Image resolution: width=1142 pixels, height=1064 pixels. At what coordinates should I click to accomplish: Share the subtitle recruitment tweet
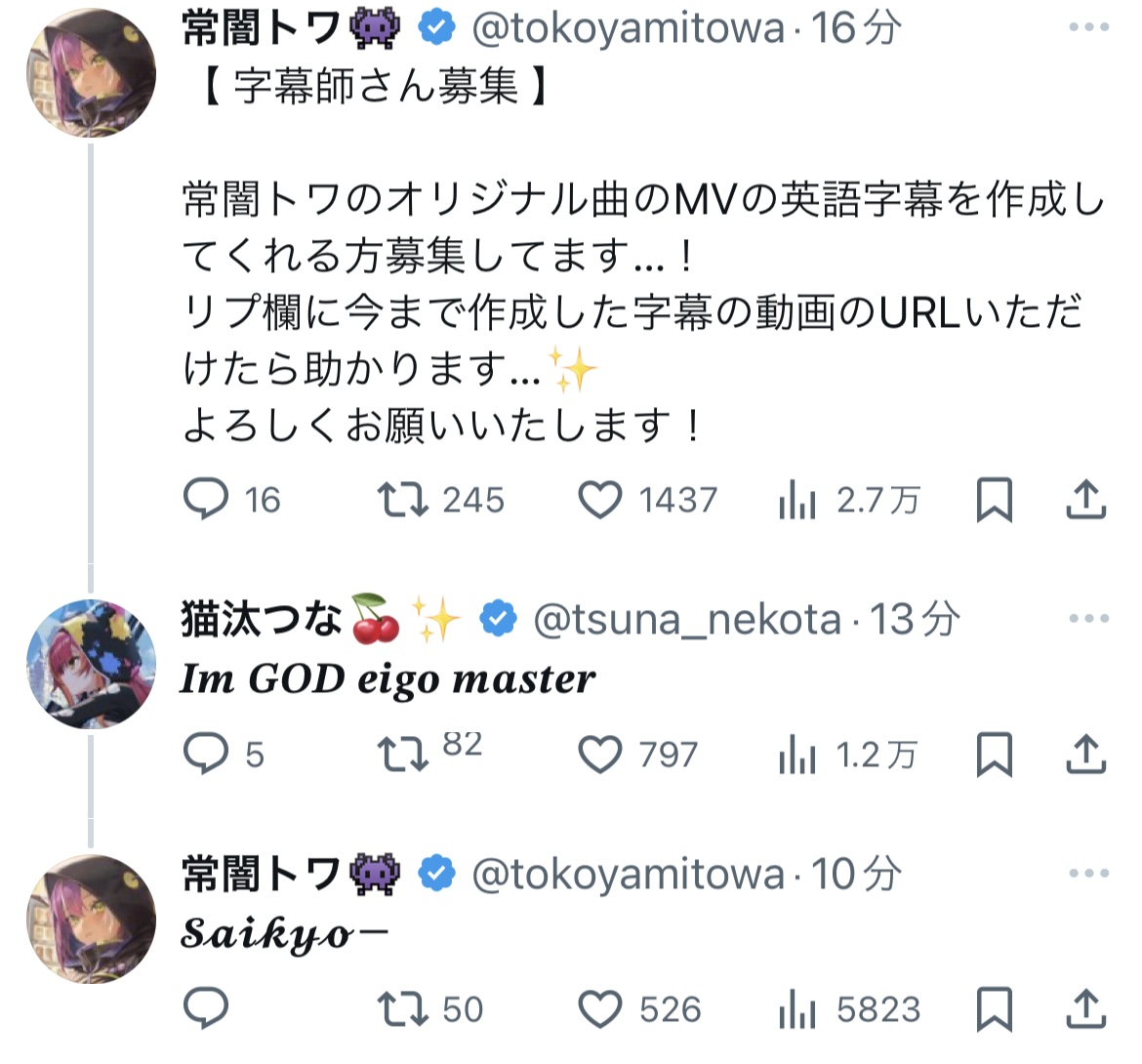[x=1084, y=500]
